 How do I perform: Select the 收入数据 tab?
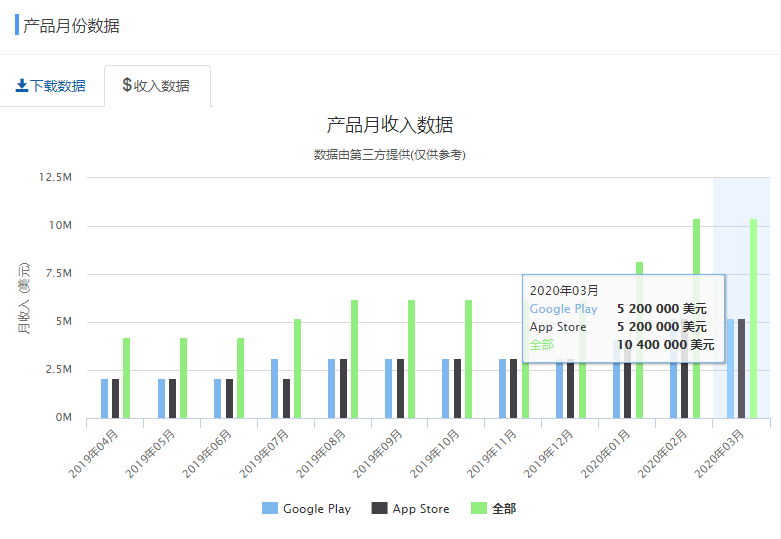click(x=156, y=86)
